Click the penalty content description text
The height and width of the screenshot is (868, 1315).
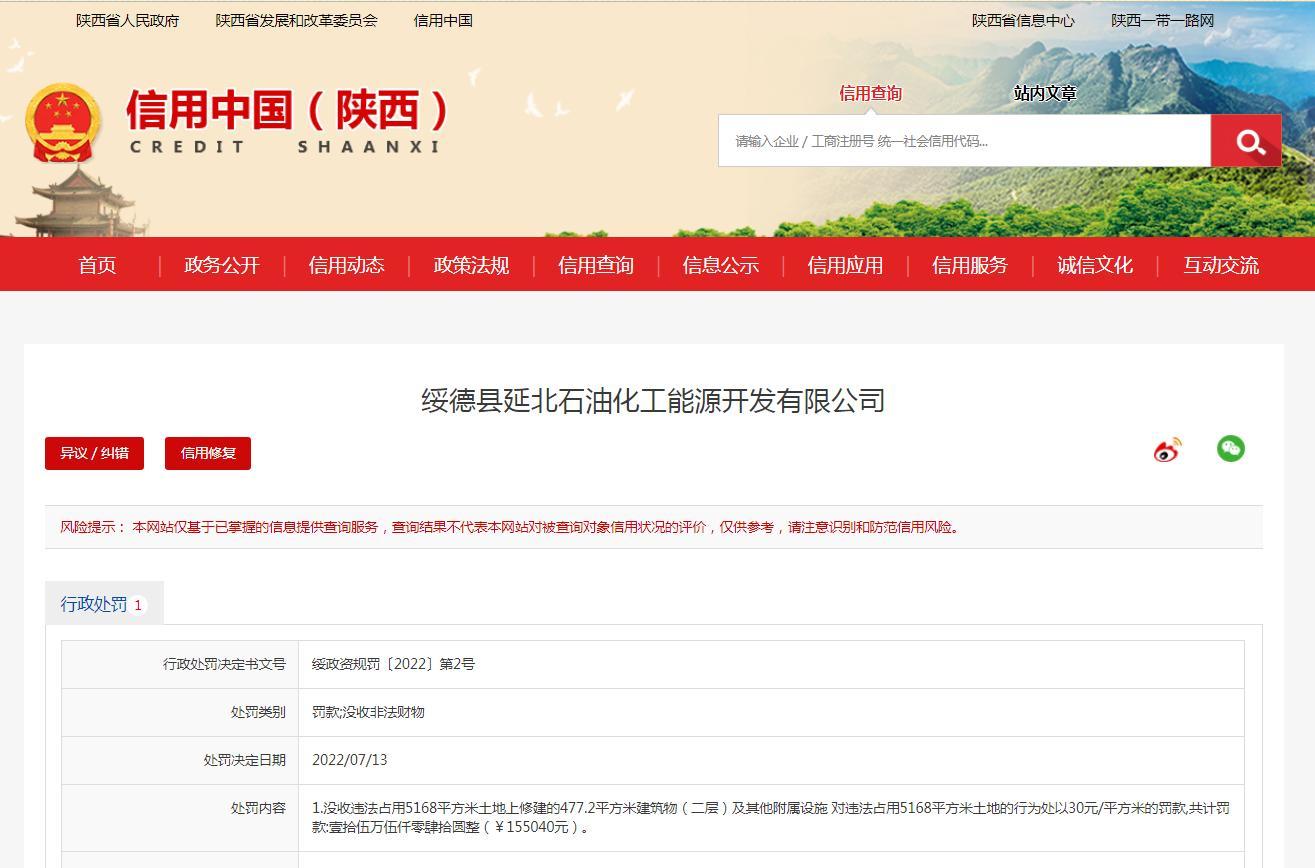pos(770,817)
